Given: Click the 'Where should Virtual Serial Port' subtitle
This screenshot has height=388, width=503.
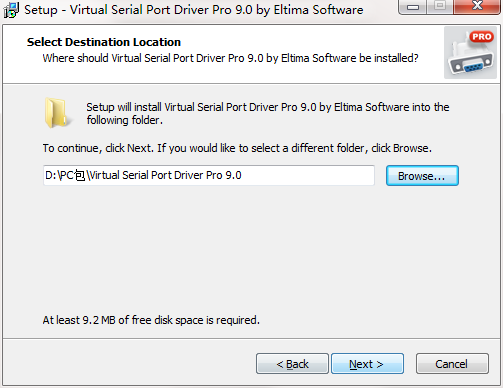Looking at the screenshot, I should click(x=230, y=58).
